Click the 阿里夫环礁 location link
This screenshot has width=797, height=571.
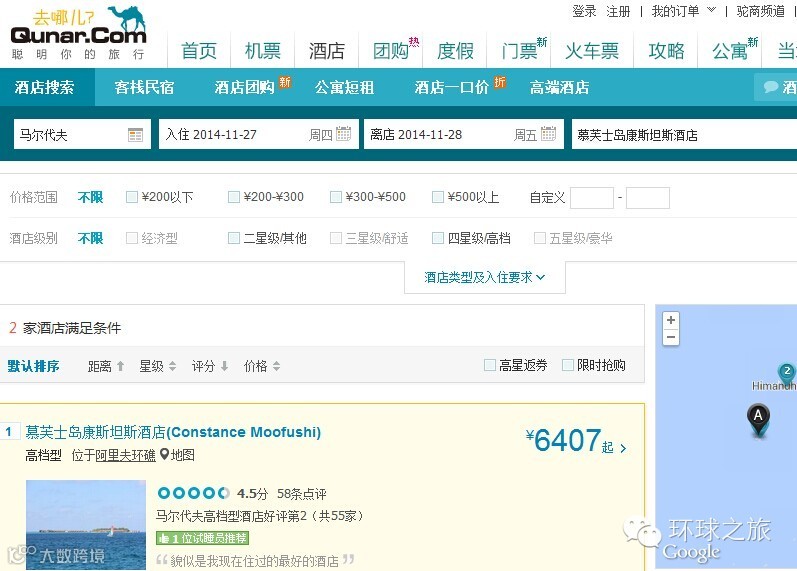tap(126, 455)
